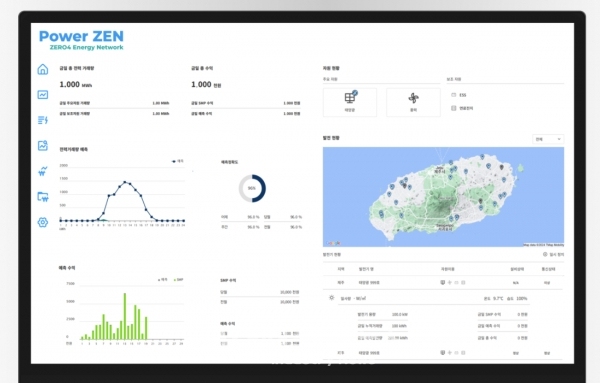Click the 96% forecast accuracy donut chart
This screenshot has height=383, width=600.
[x=252, y=188]
